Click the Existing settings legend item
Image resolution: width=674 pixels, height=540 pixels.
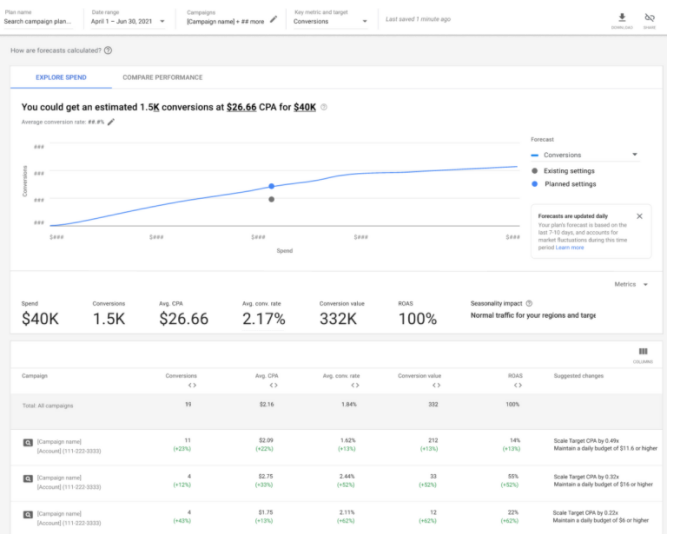tap(564, 171)
